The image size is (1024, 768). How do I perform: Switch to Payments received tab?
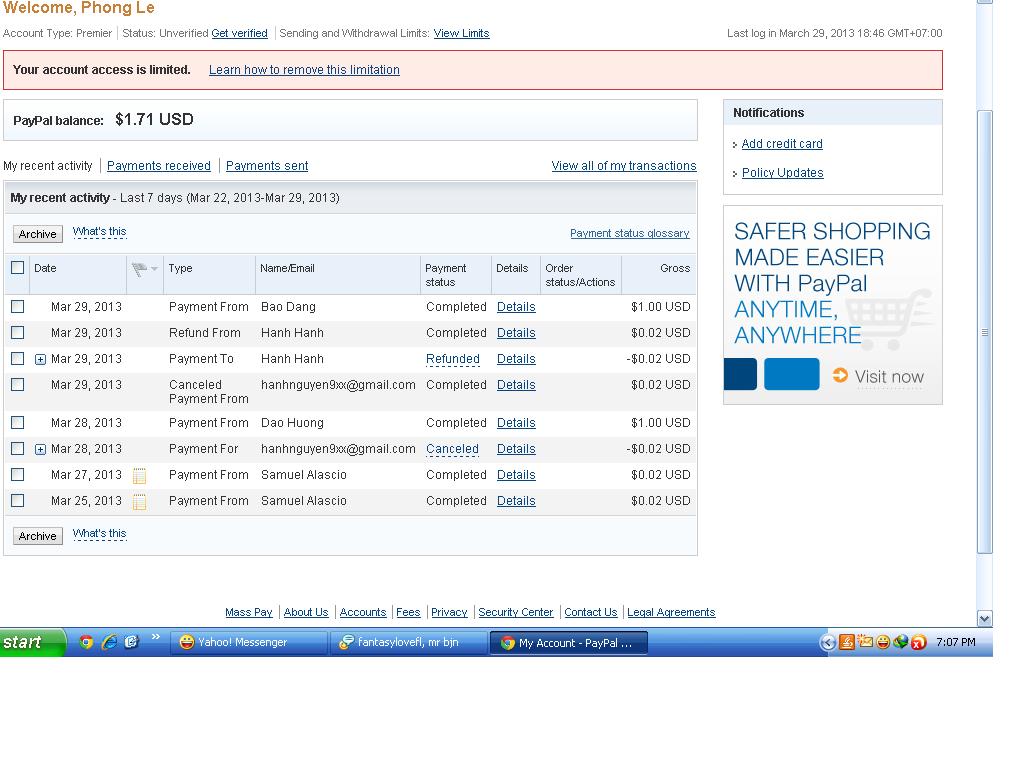coord(159,166)
